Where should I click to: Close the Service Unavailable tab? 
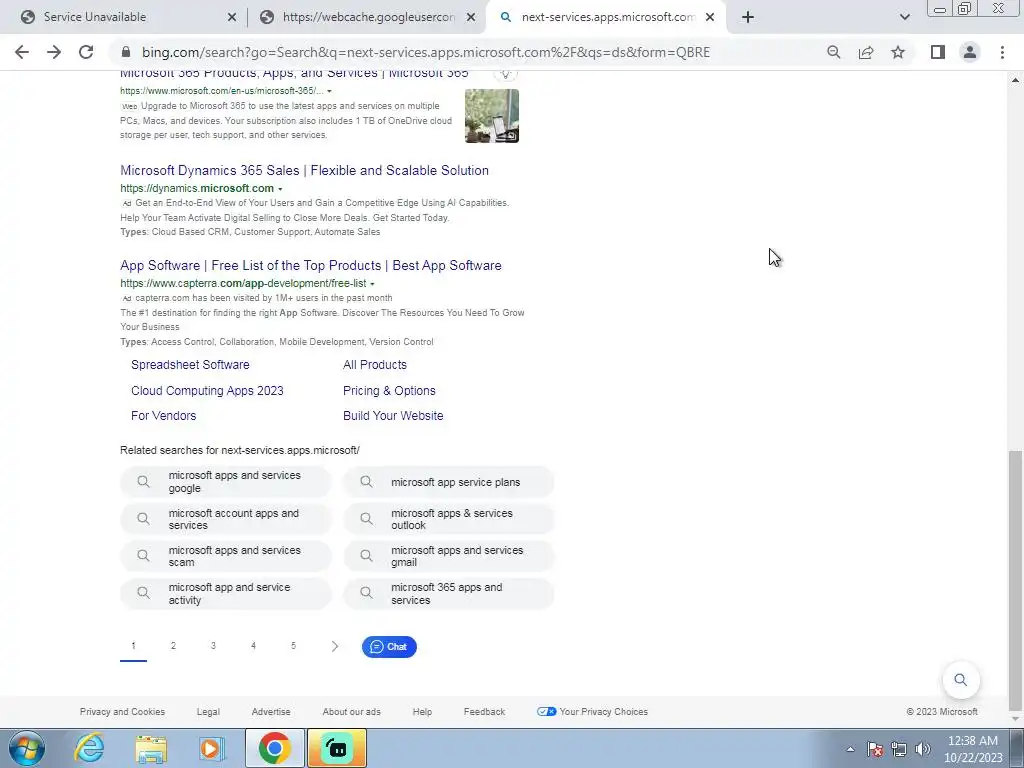click(x=232, y=18)
